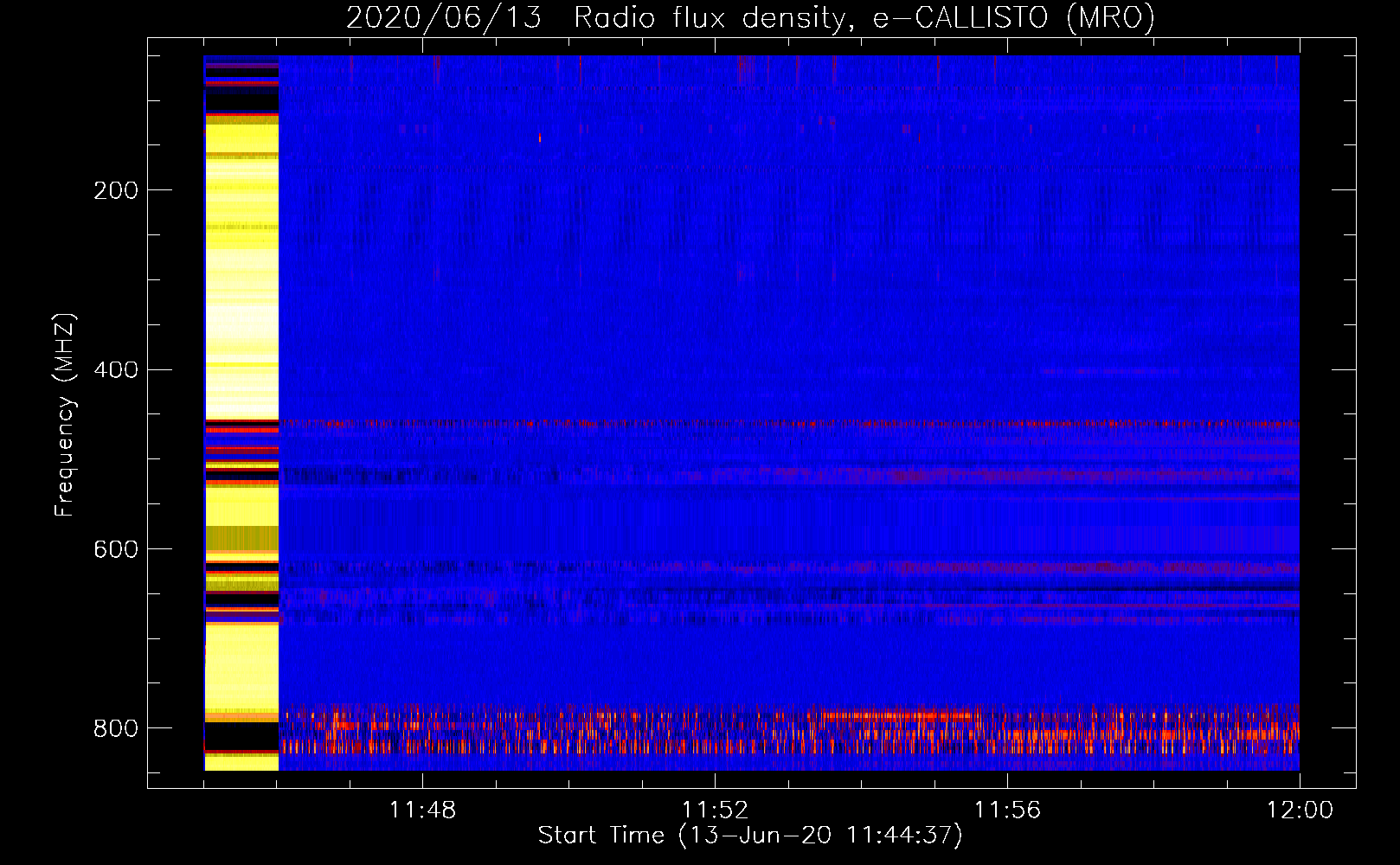
Task: Click the 800 frequency tick label
Action: [116, 728]
